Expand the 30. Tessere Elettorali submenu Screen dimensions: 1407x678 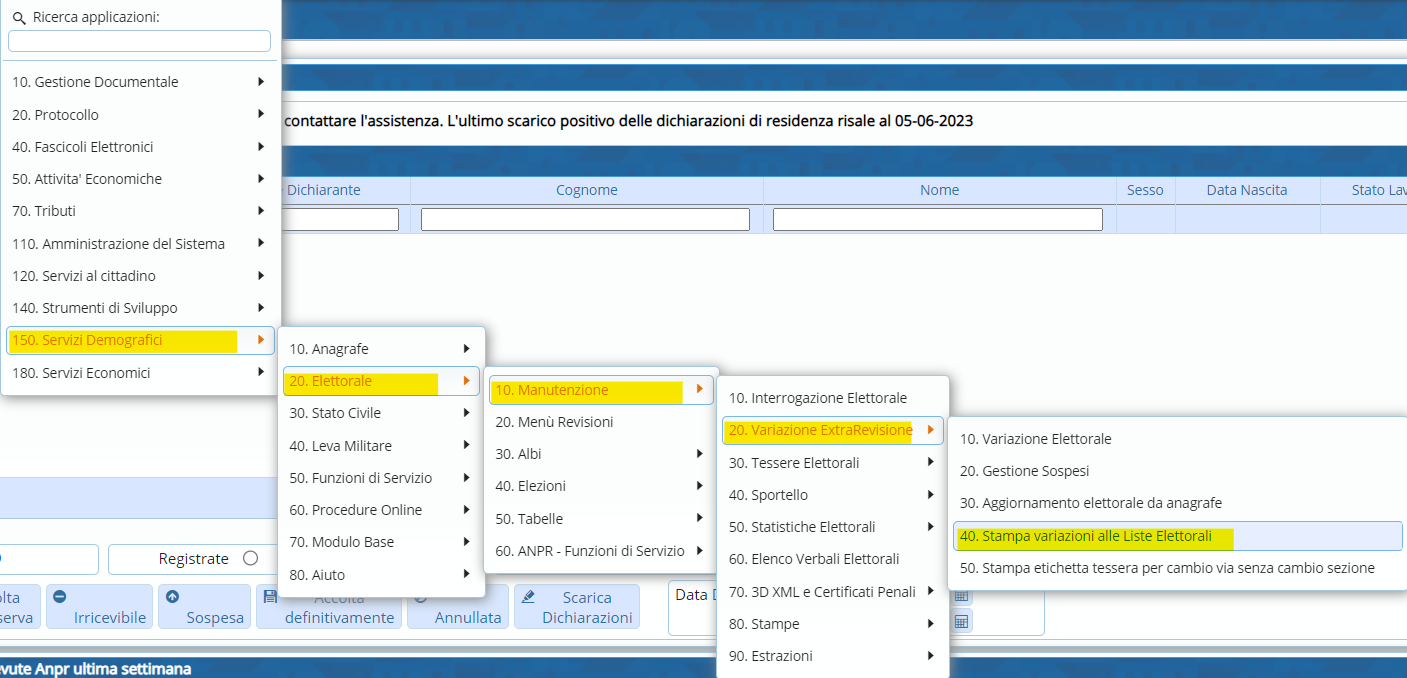pos(832,463)
